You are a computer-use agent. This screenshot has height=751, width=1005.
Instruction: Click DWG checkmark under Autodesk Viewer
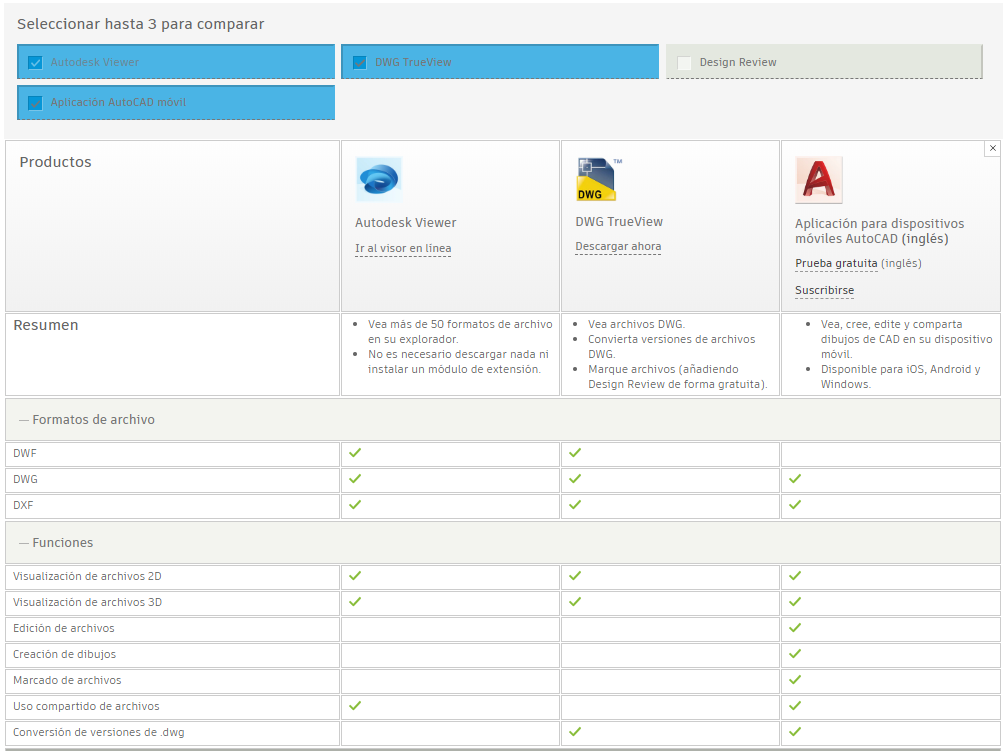pyautogui.click(x=355, y=479)
